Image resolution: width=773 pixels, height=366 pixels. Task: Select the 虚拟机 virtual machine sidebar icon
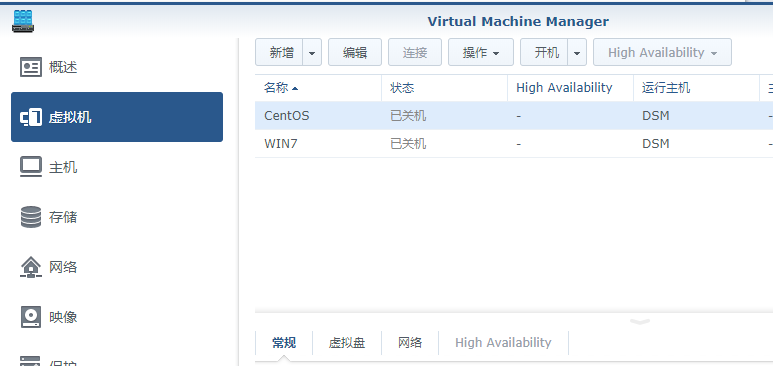click(31, 117)
